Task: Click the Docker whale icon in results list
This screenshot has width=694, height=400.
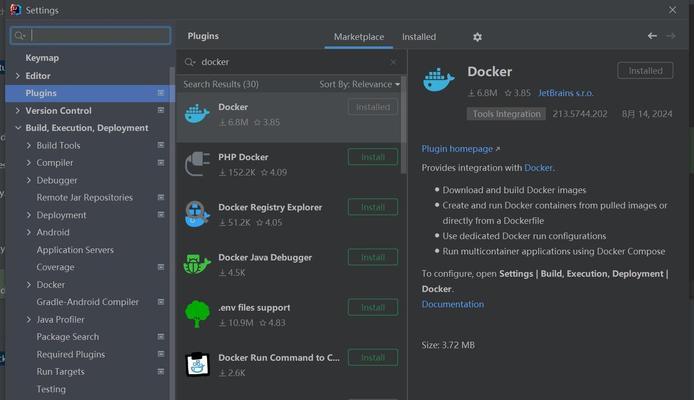Action: click(197, 114)
